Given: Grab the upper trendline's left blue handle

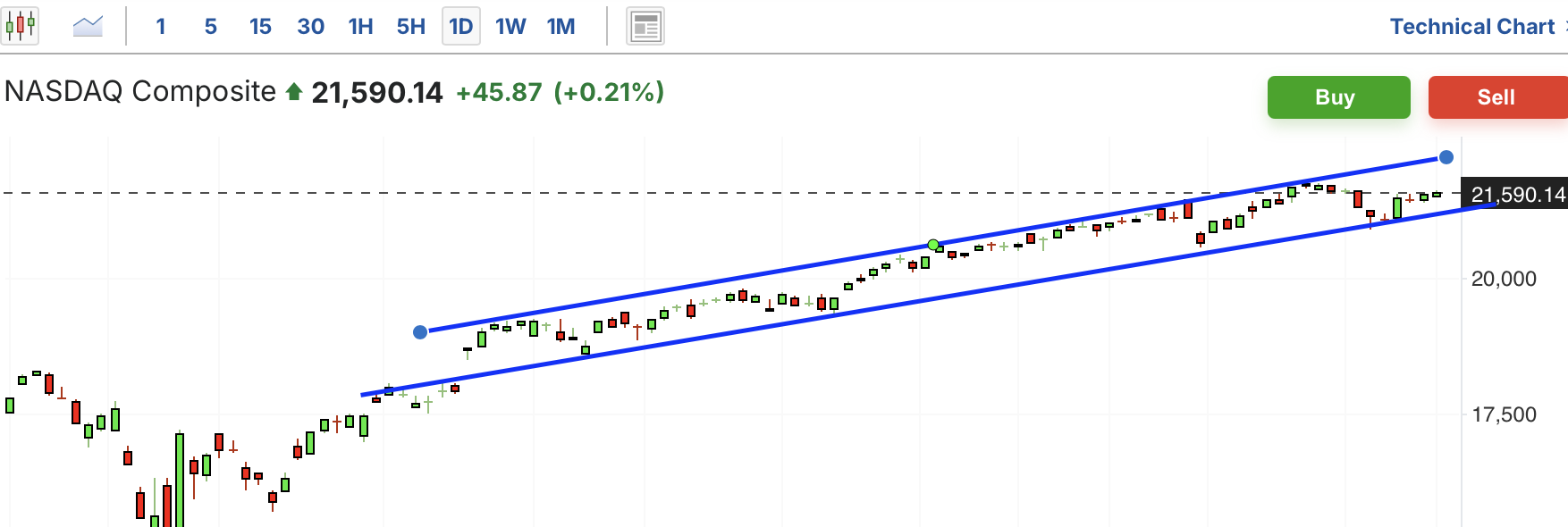Looking at the screenshot, I should pyautogui.click(x=420, y=332).
